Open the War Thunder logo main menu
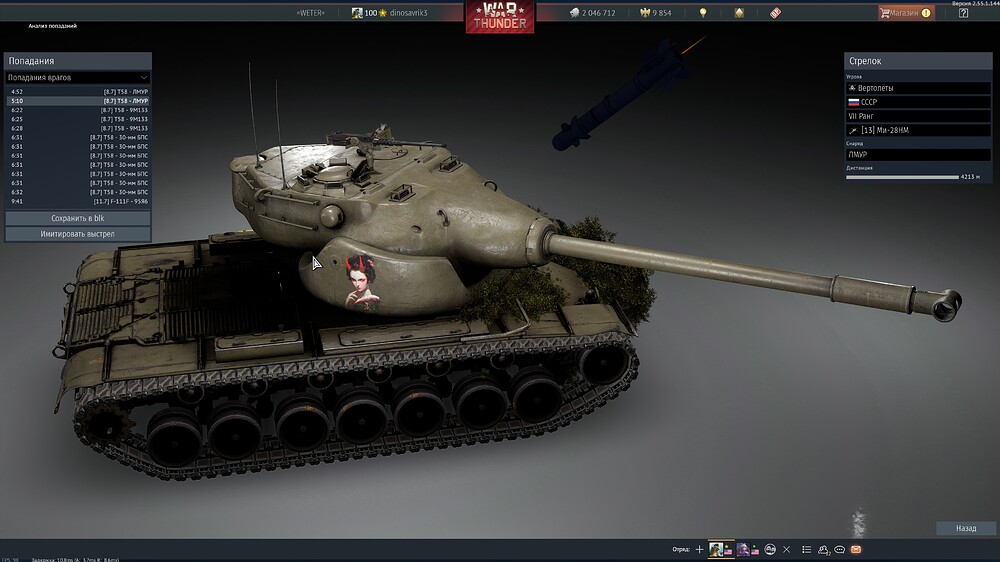The image size is (1000, 562). pyautogui.click(x=500, y=17)
